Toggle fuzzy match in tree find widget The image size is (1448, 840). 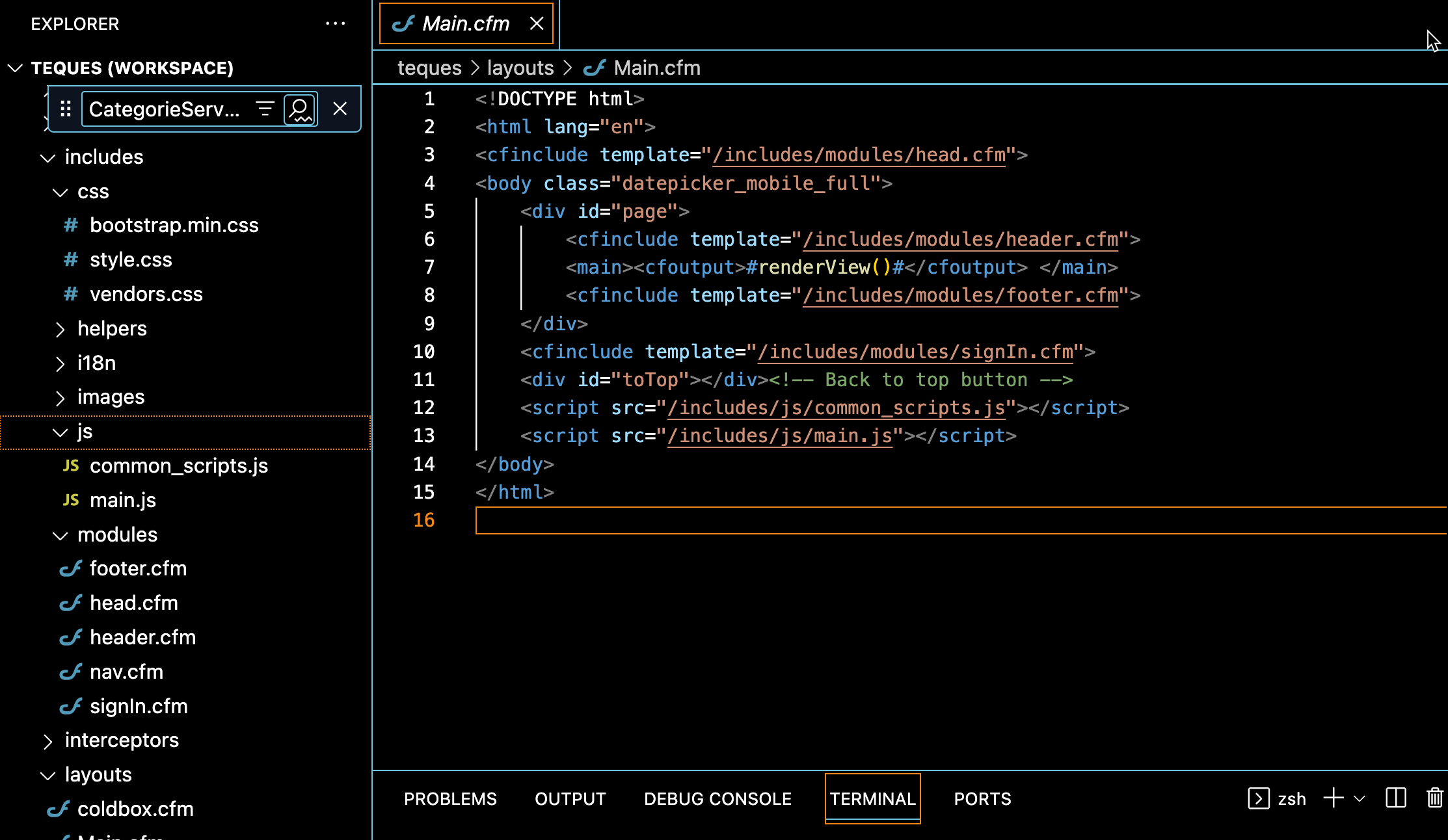coord(300,109)
